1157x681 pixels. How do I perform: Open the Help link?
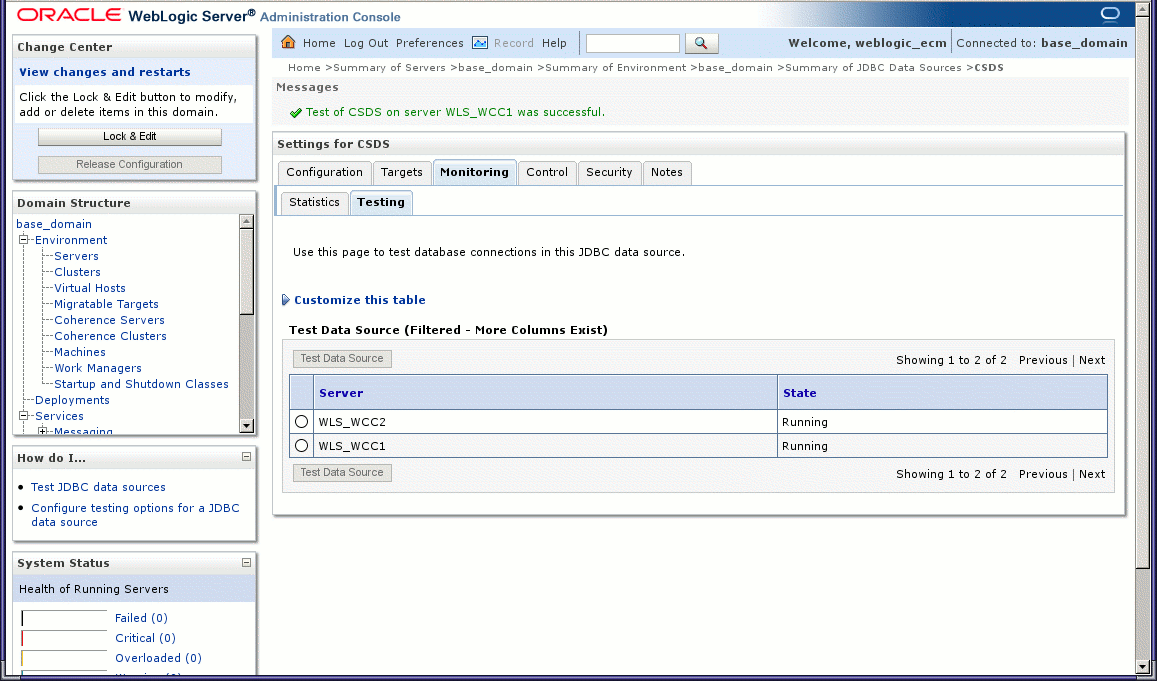coord(554,43)
